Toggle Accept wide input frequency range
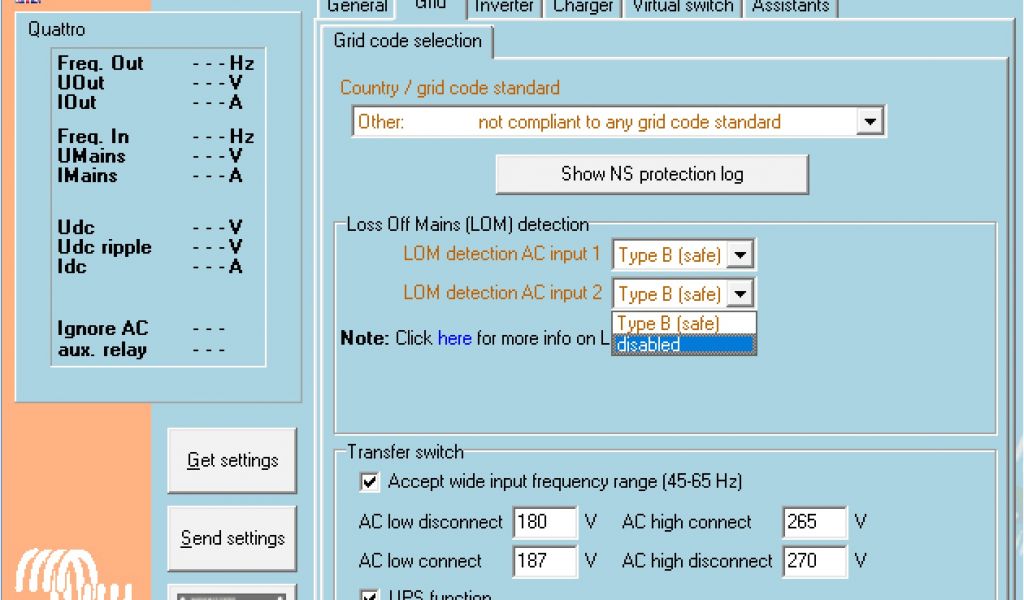The image size is (1024, 600). click(370, 482)
